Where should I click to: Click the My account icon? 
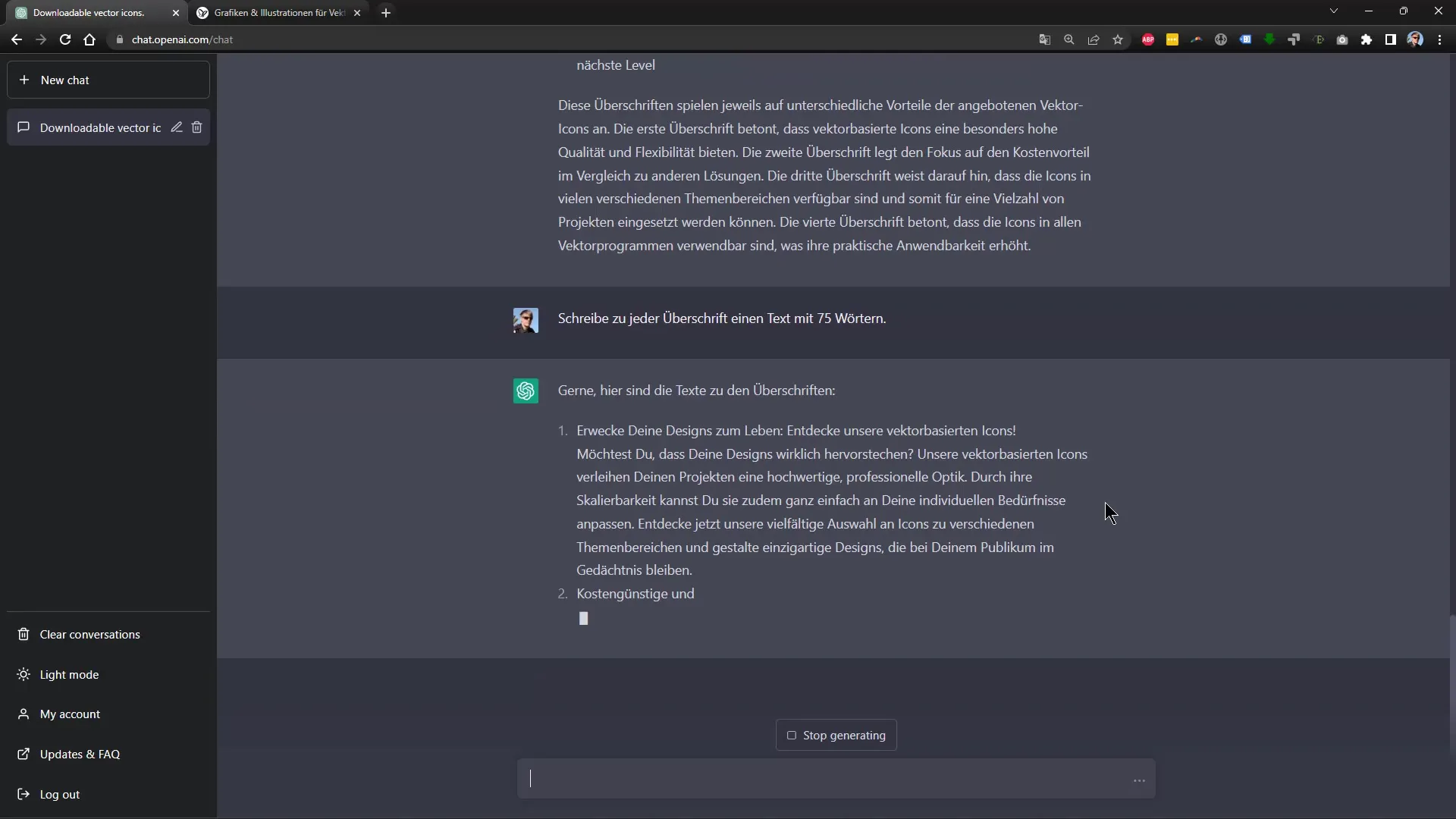pos(23,714)
